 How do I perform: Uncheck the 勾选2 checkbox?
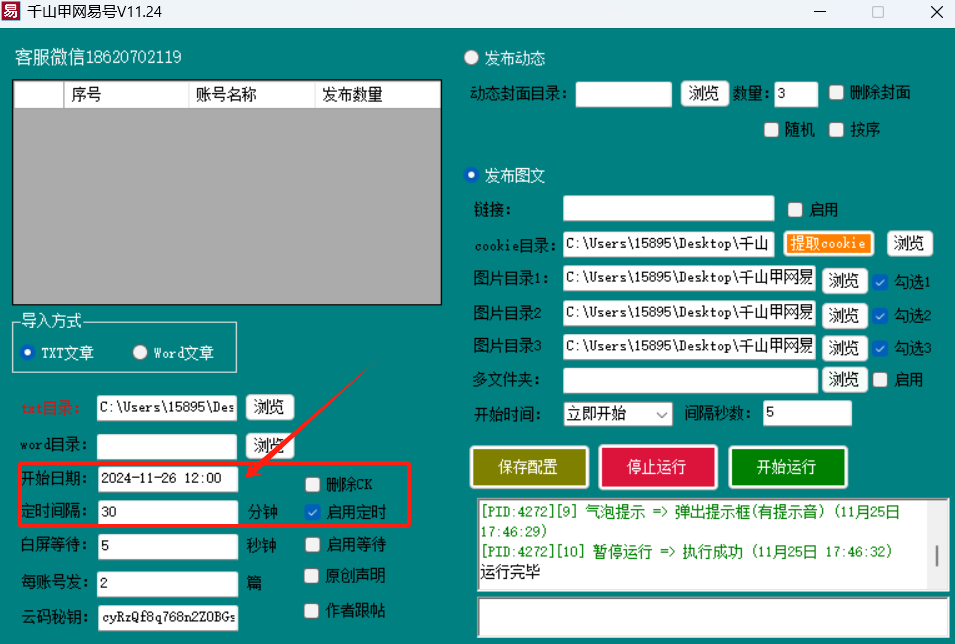(x=880, y=316)
